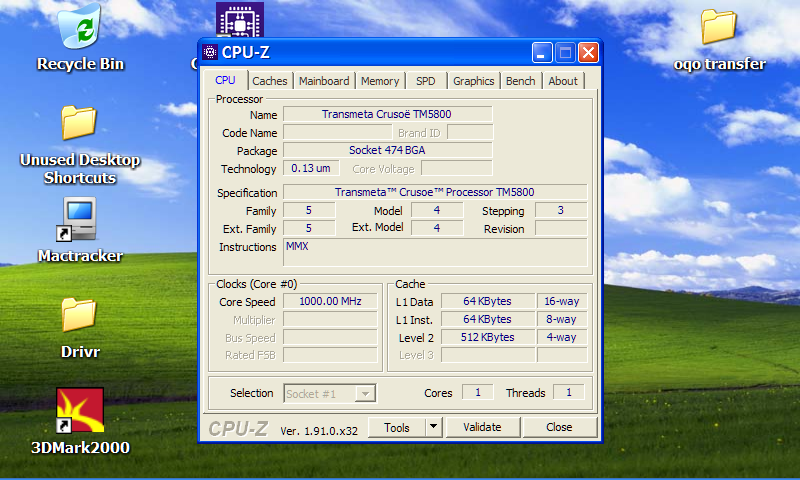
Task: Click the Close button in CPU-Z
Action: click(x=559, y=427)
